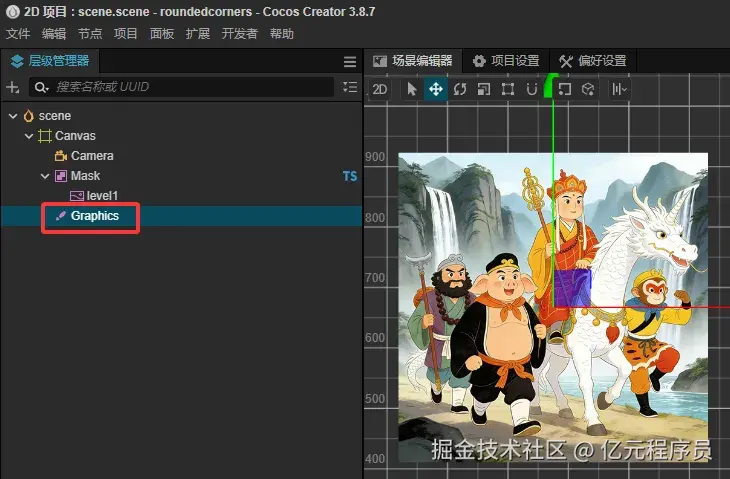730x479 pixels.
Task: Open the 面板 menu
Action: coord(162,34)
